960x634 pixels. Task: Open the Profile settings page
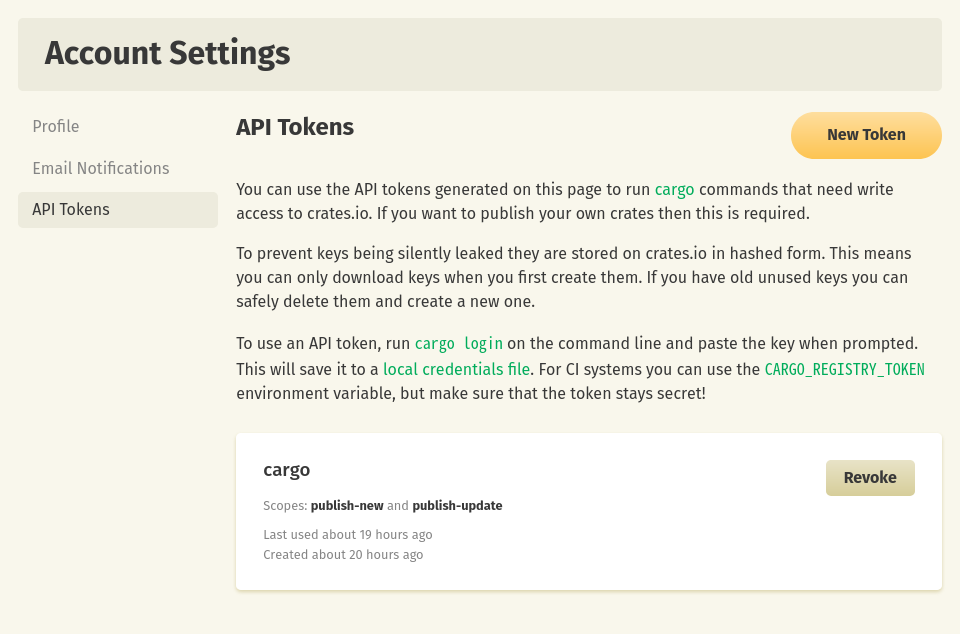[56, 126]
